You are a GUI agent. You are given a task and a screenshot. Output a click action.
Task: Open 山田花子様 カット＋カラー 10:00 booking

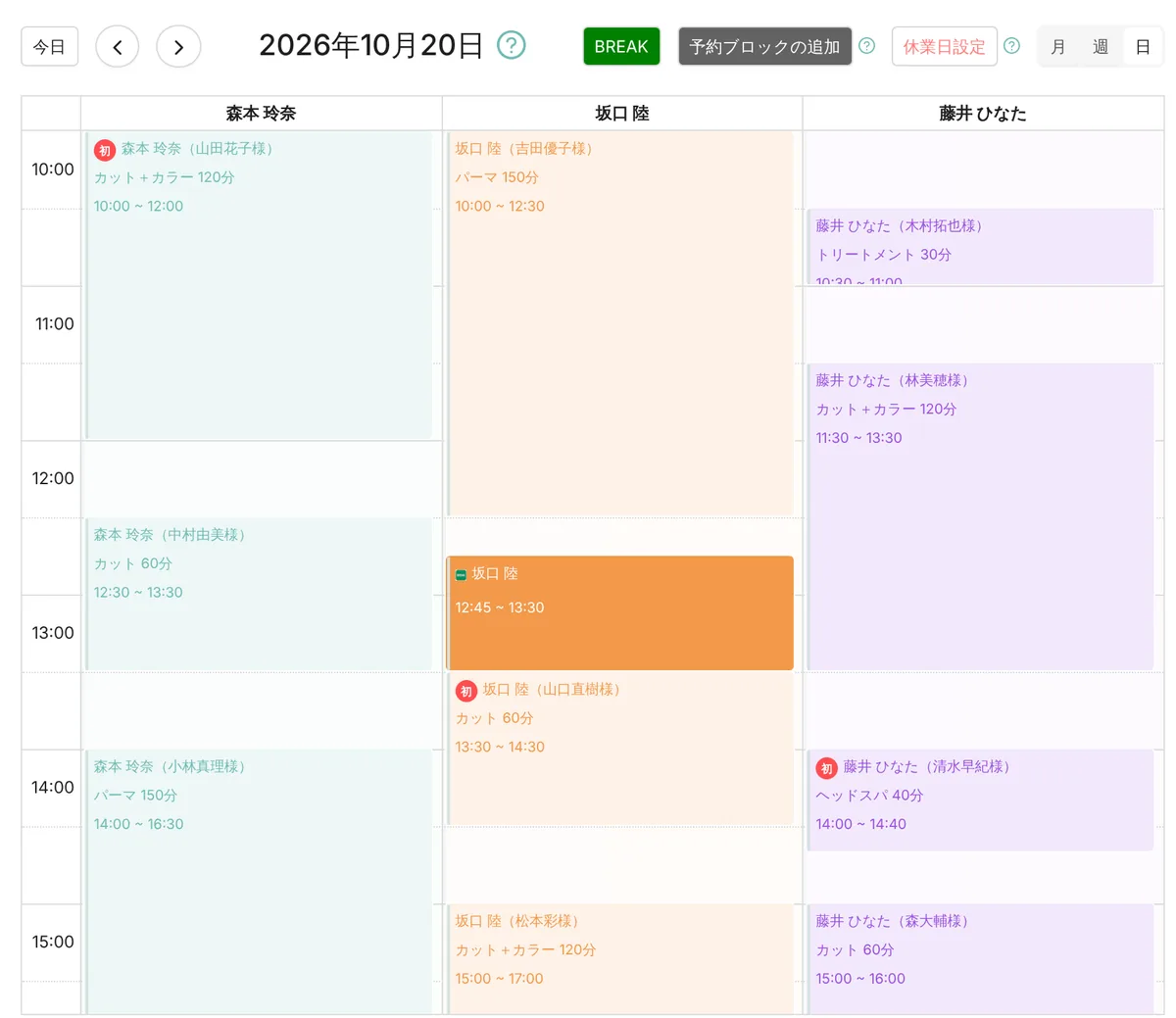259,285
